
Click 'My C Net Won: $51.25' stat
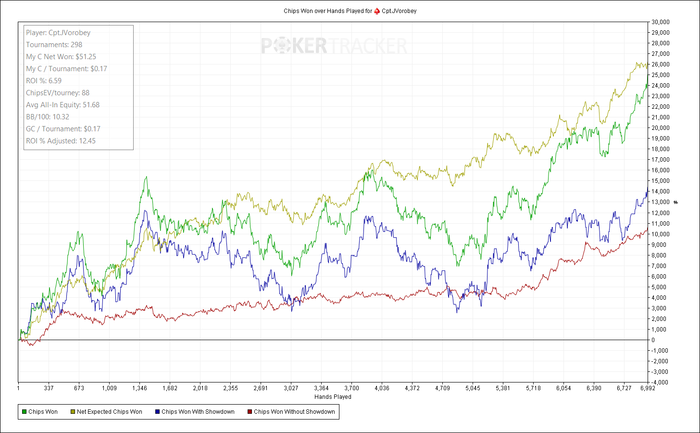(61, 57)
